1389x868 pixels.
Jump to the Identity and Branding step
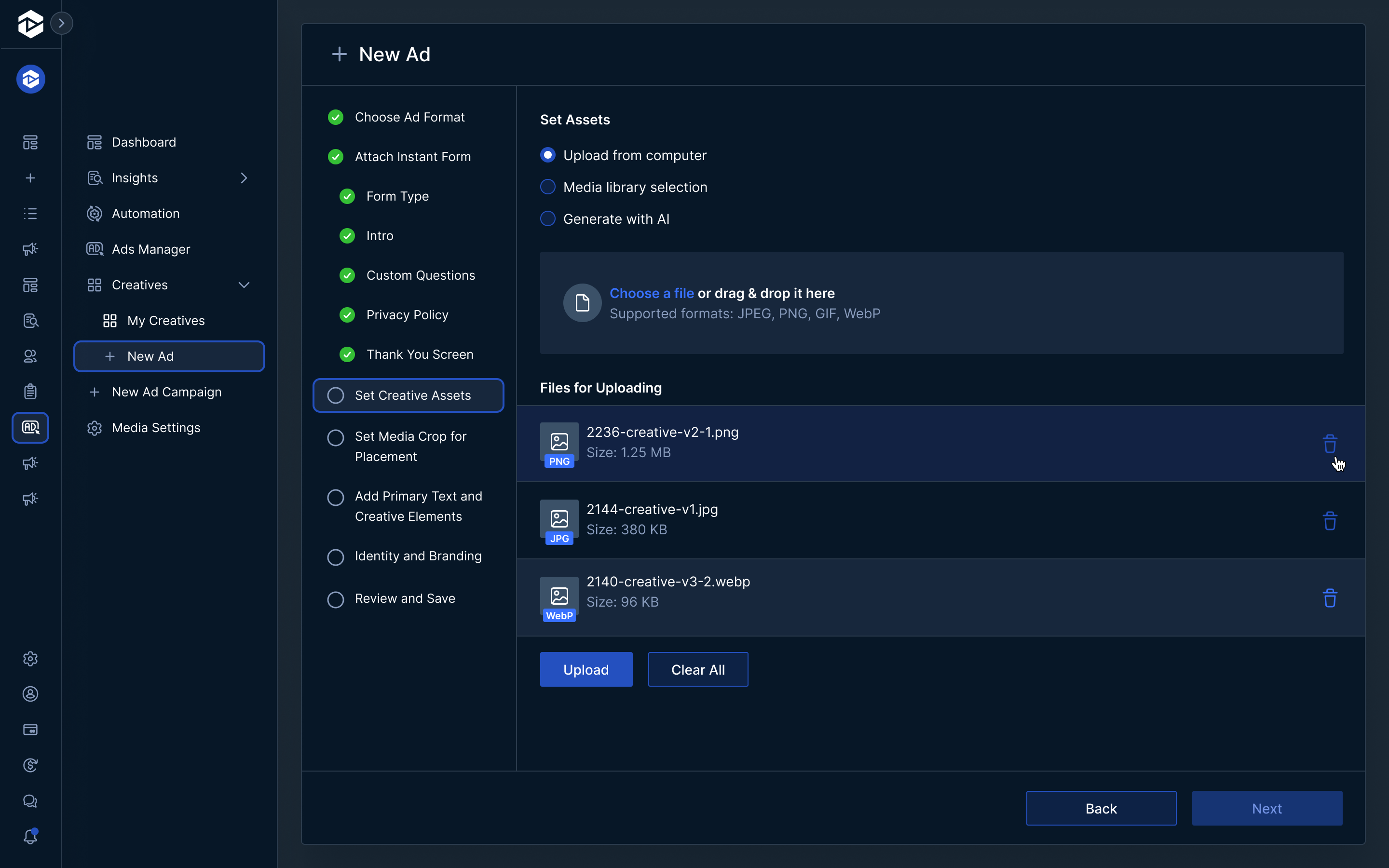point(417,556)
